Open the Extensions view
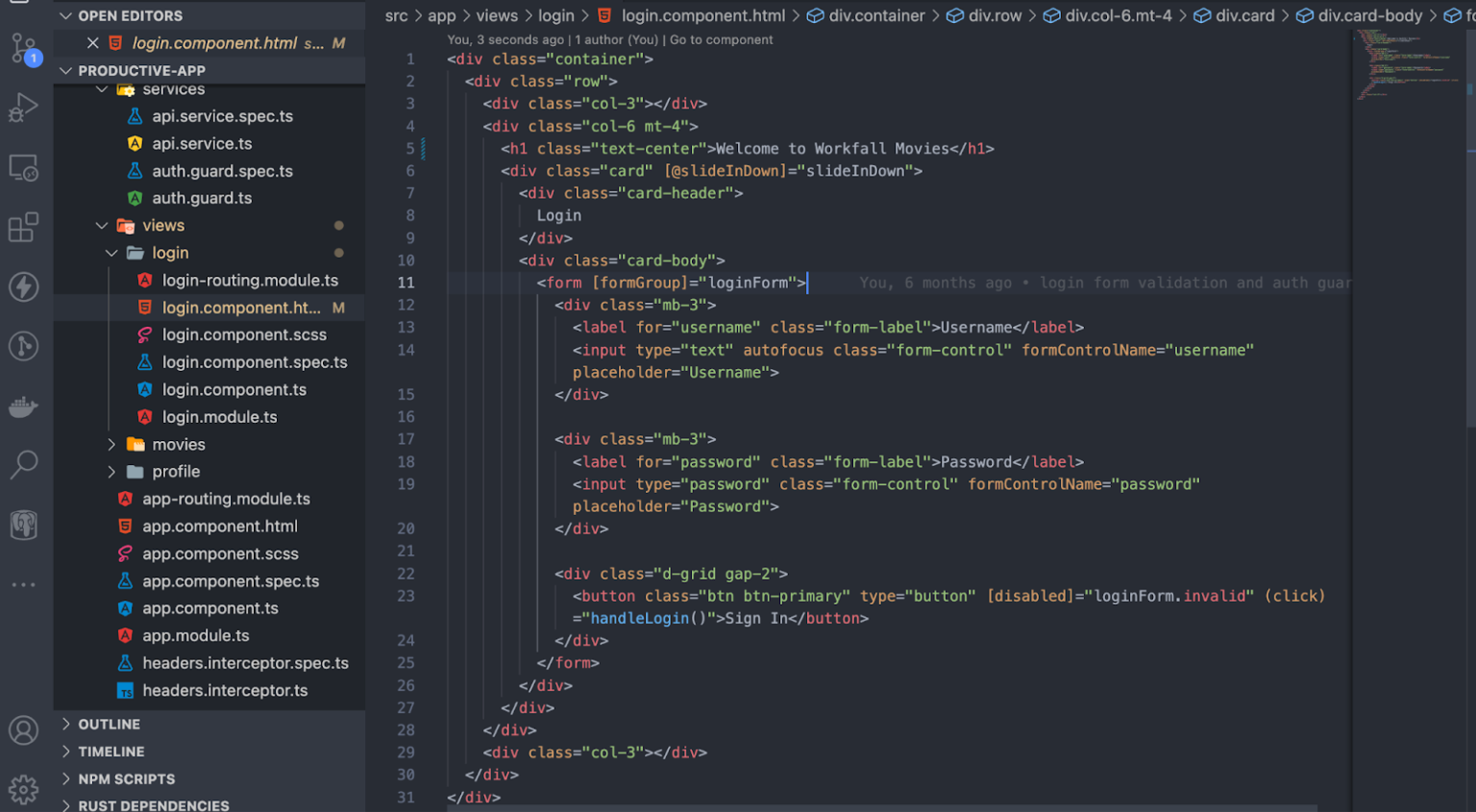1476x812 pixels. click(x=24, y=227)
